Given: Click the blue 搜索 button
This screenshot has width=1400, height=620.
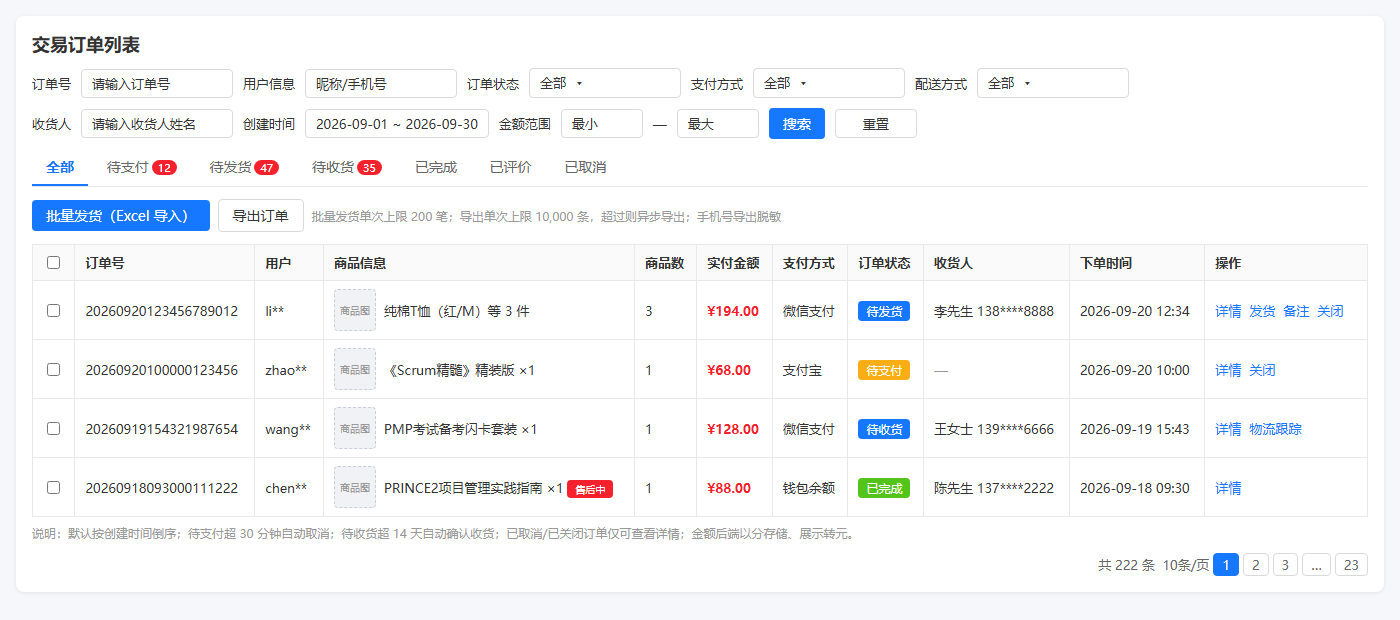Looking at the screenshot, I should [797, 124].
